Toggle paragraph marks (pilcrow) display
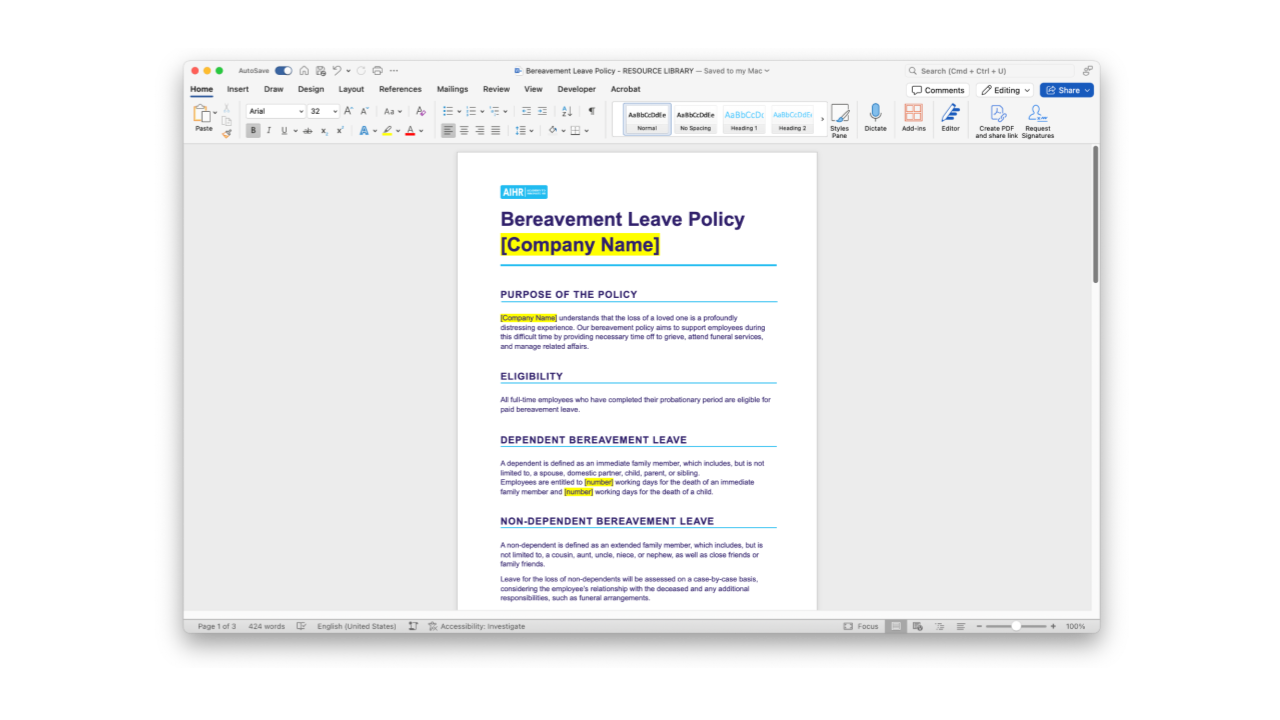Screen dimensions: 1280x720 [591, 111]
